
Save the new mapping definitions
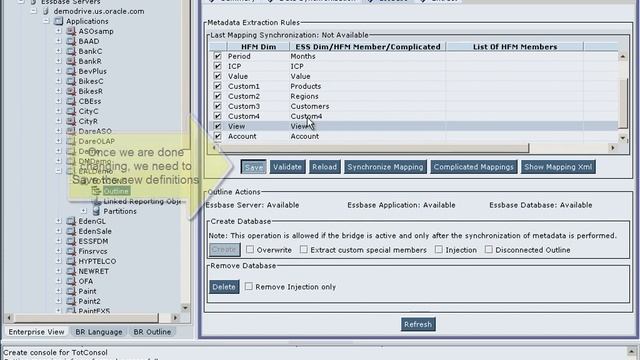click(x=253, y=167)
